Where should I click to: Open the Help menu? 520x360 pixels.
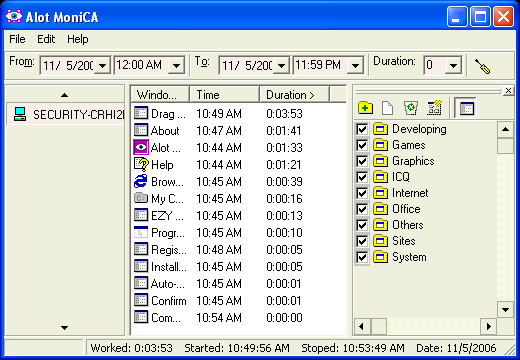(x=78, y=39)
